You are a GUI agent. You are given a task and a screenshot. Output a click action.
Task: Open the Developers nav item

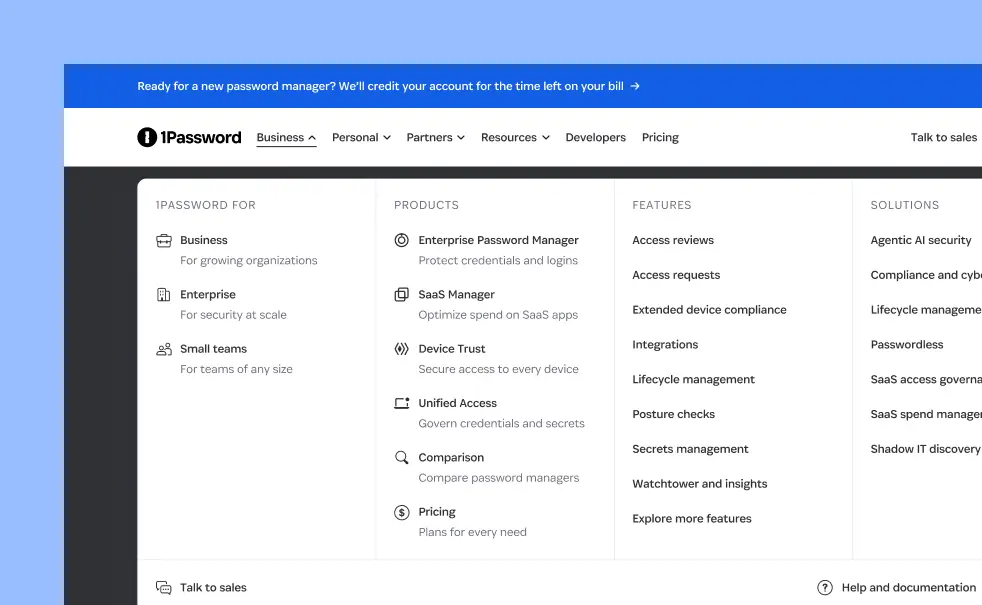pos(596,137)
